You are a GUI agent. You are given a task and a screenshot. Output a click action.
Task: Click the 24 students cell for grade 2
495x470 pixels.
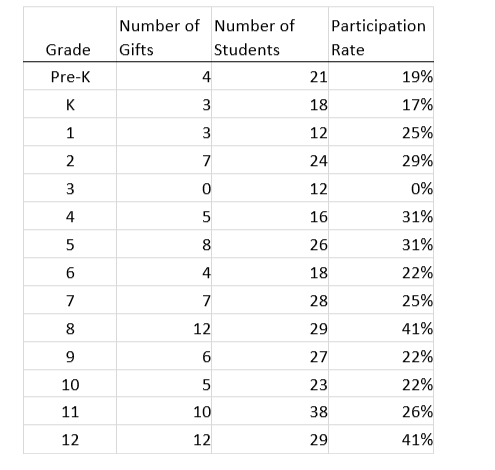point(270,160)
